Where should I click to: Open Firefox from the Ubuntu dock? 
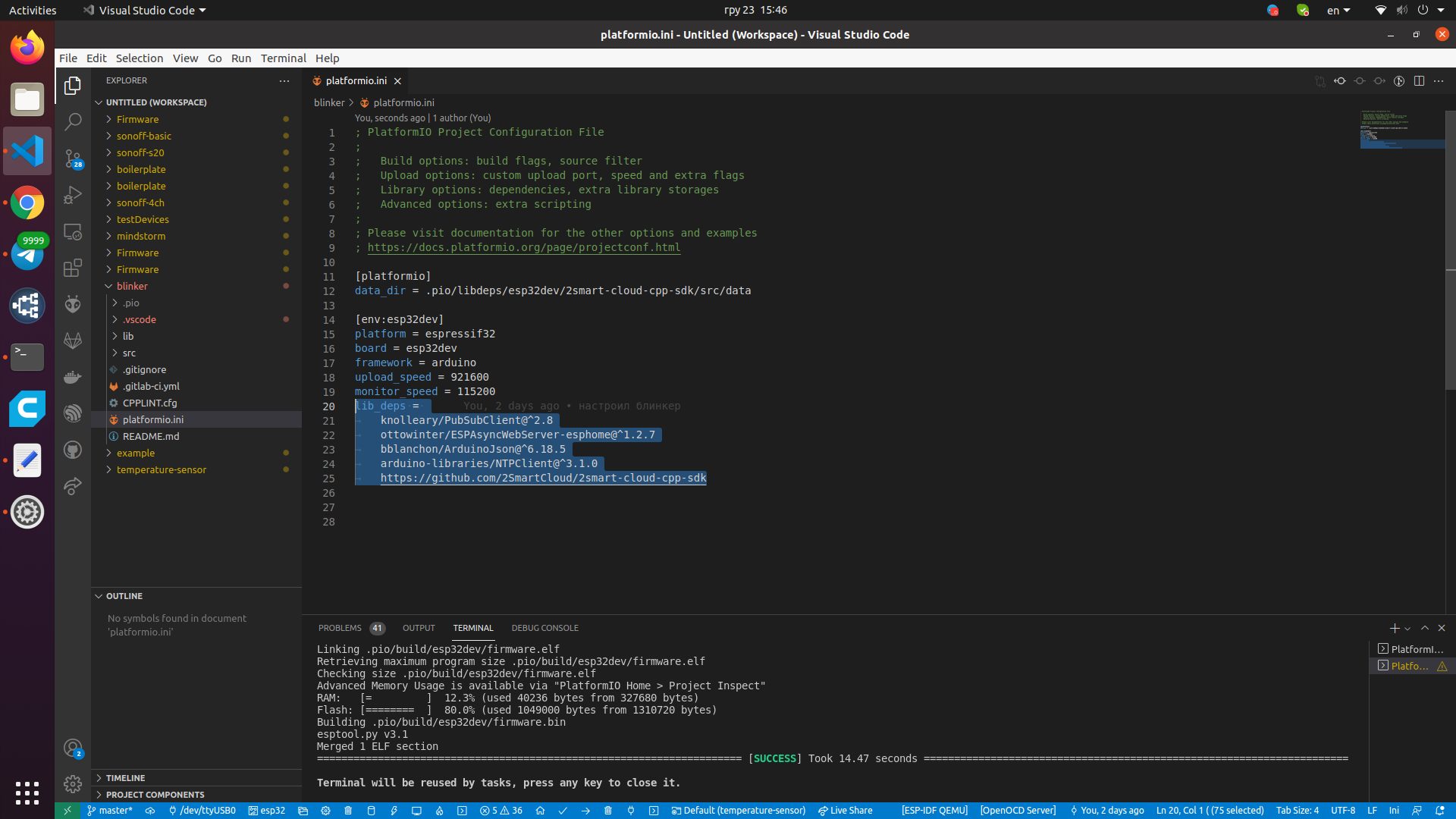27,48
